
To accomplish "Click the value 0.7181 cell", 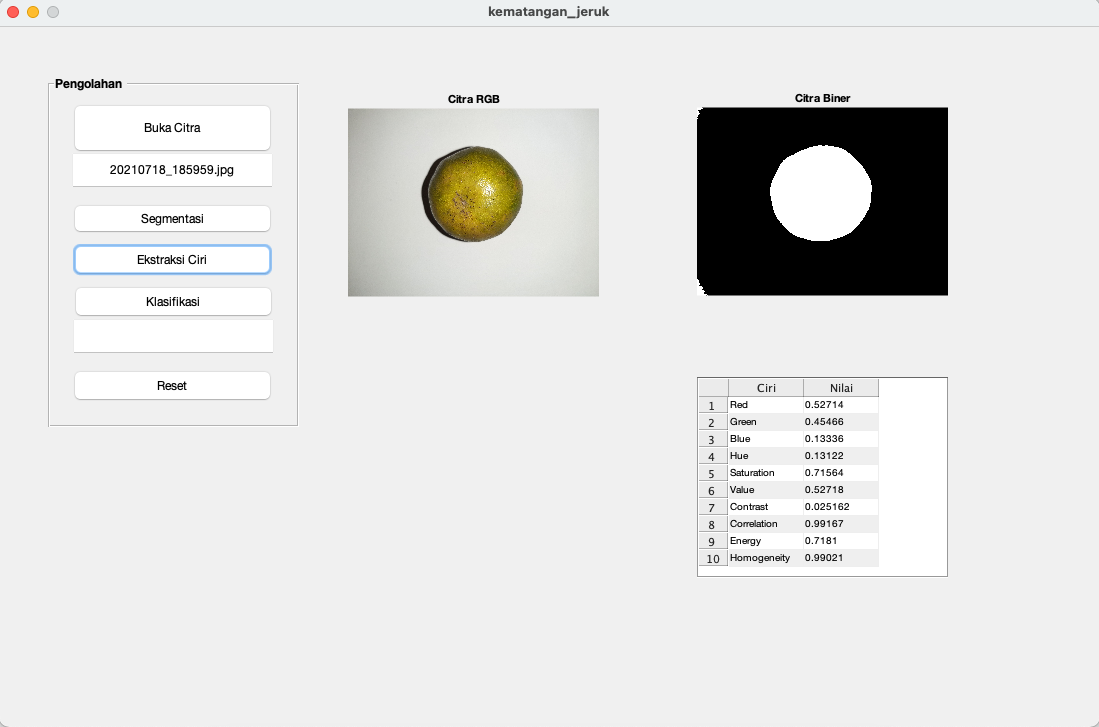I will (841, 541).
